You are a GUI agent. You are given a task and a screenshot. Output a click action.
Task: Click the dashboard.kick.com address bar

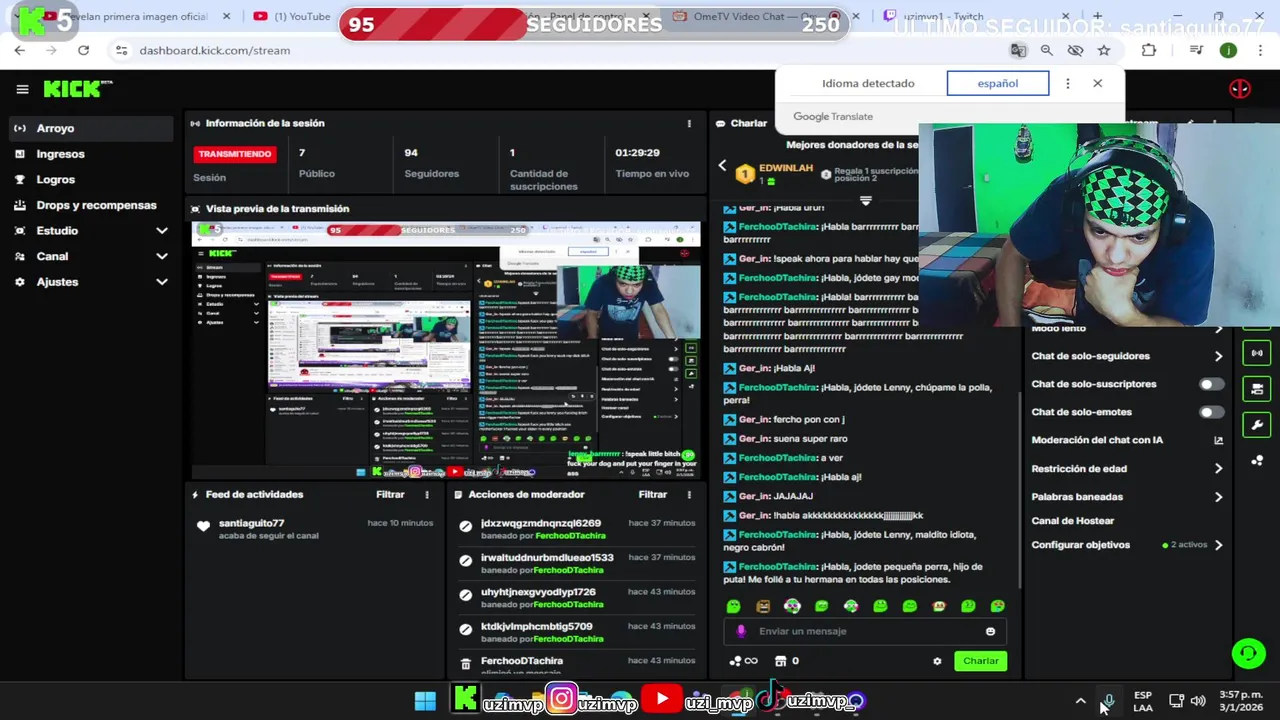[x=560, y=50]
